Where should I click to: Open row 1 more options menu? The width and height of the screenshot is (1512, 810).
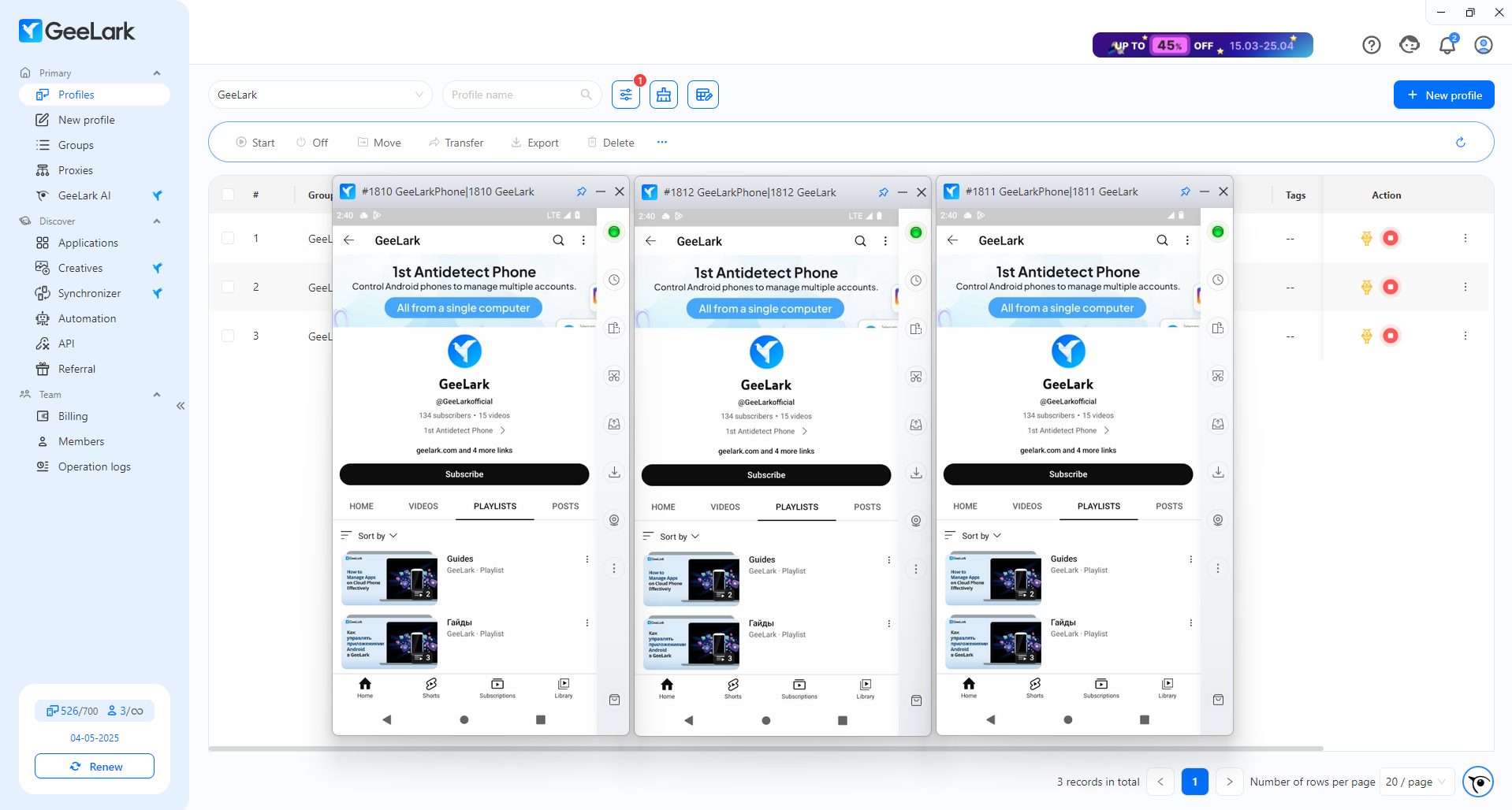[1465, 238]
